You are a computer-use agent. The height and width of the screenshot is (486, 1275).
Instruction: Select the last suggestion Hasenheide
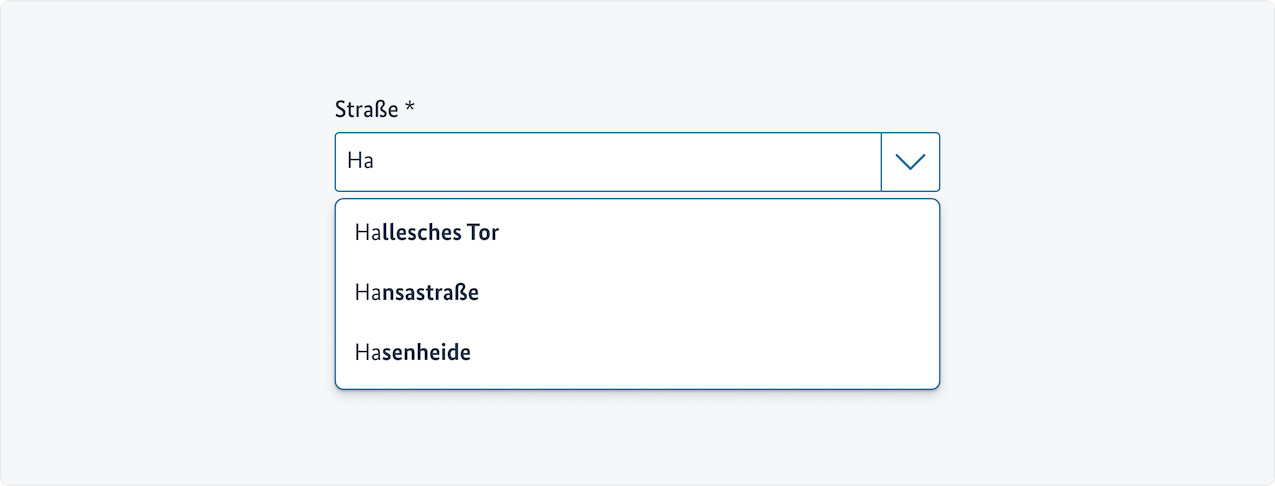(x=413, y=353)
